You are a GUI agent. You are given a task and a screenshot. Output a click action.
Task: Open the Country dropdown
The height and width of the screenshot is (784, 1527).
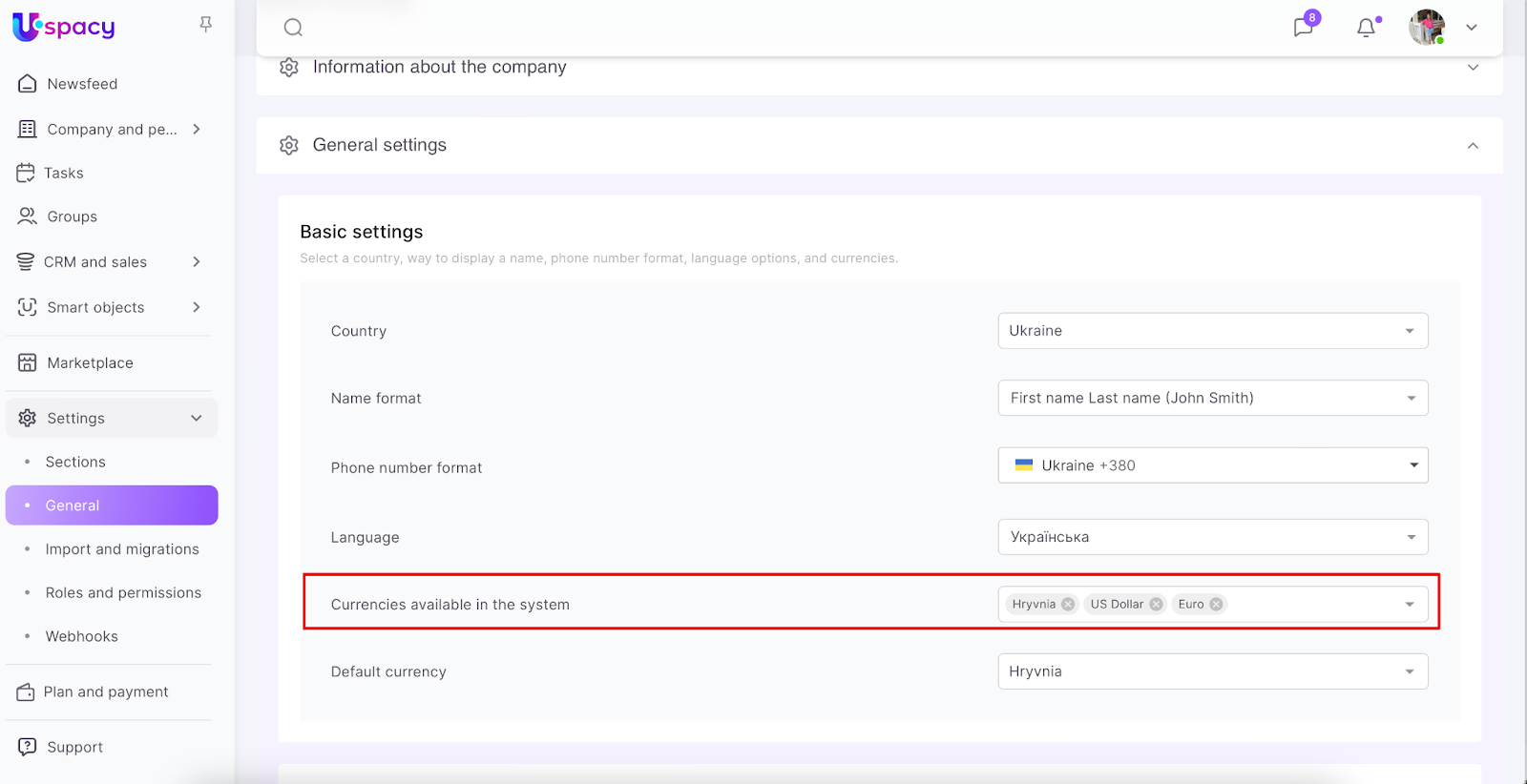pos(1212,331)
